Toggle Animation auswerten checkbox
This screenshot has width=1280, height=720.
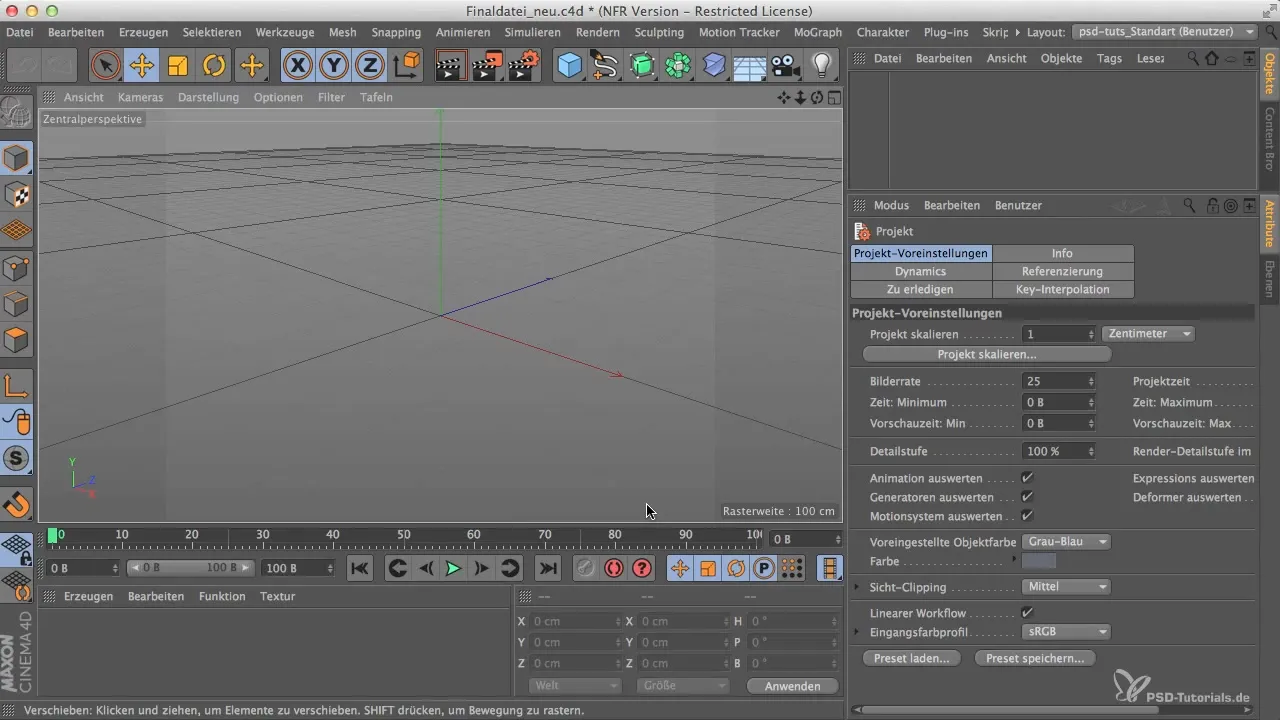[1026, 479]
